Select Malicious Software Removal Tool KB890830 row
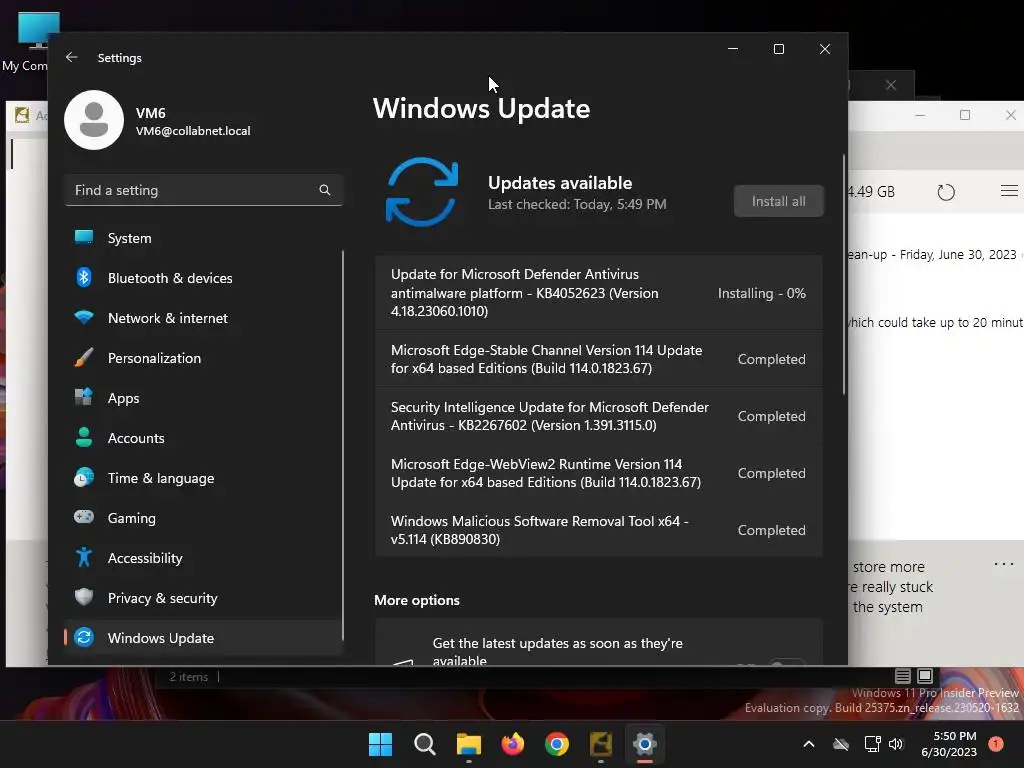Screen dimensions: 1024x768 (598, 530)
